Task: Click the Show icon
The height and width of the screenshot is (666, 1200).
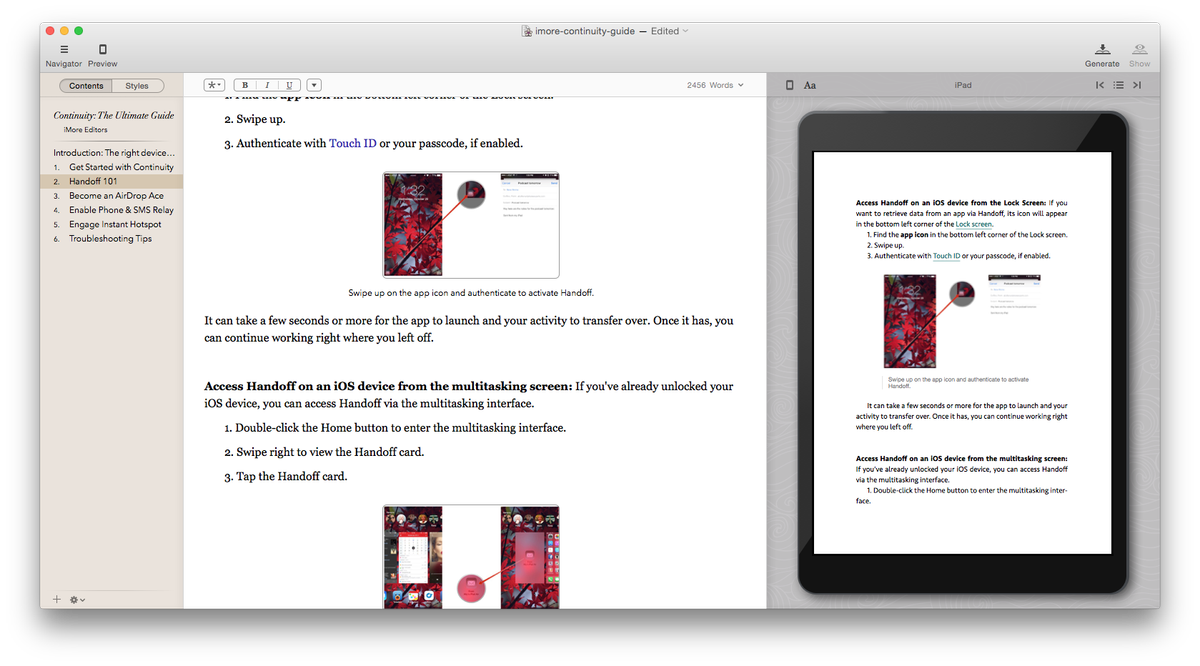Action: tap(1139, 50)
